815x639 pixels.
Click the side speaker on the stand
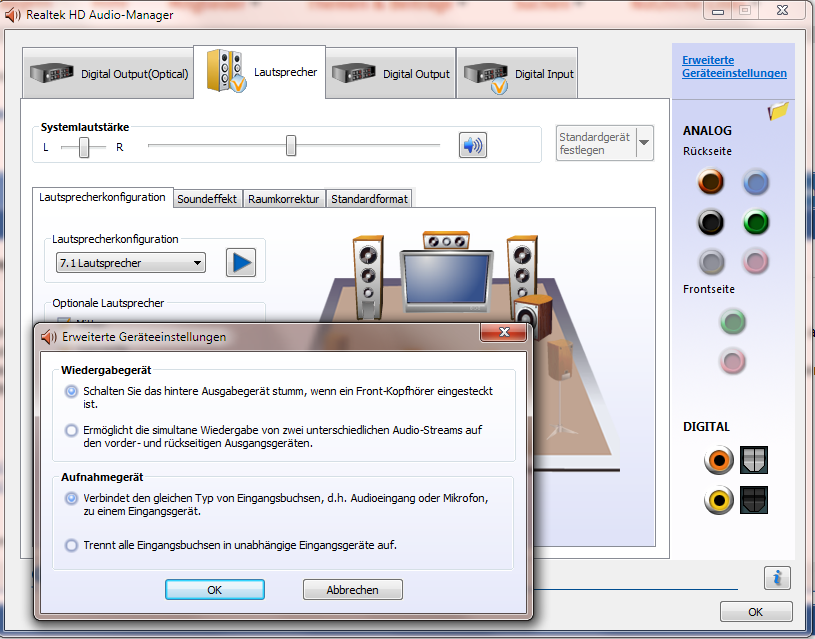[560, 387]
